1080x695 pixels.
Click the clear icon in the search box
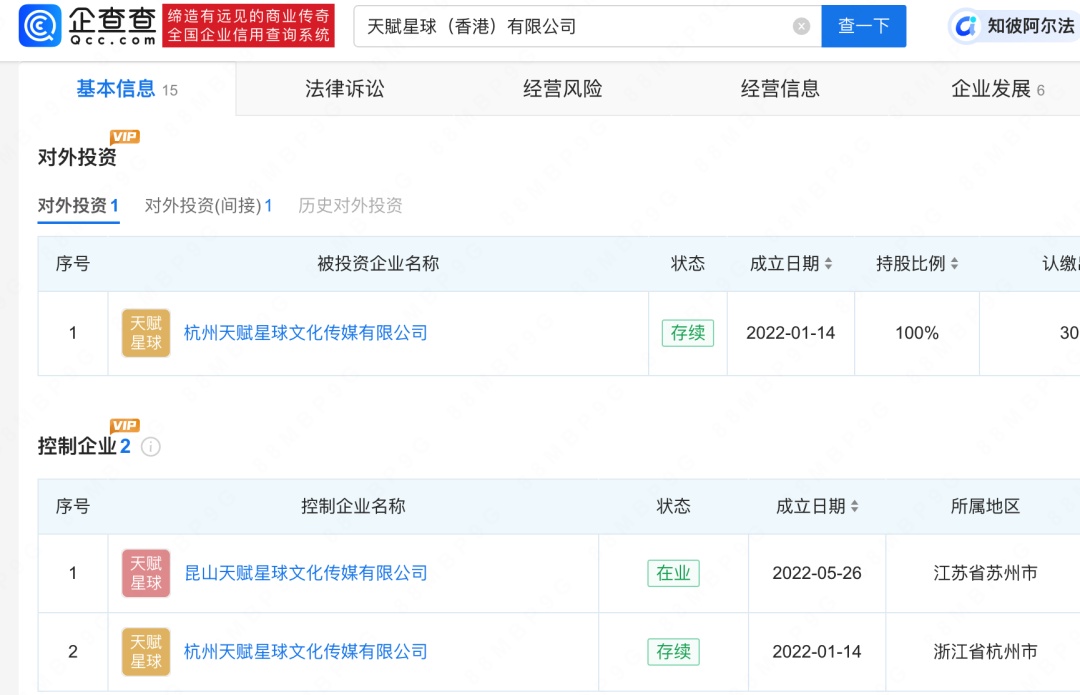[800, 27]
